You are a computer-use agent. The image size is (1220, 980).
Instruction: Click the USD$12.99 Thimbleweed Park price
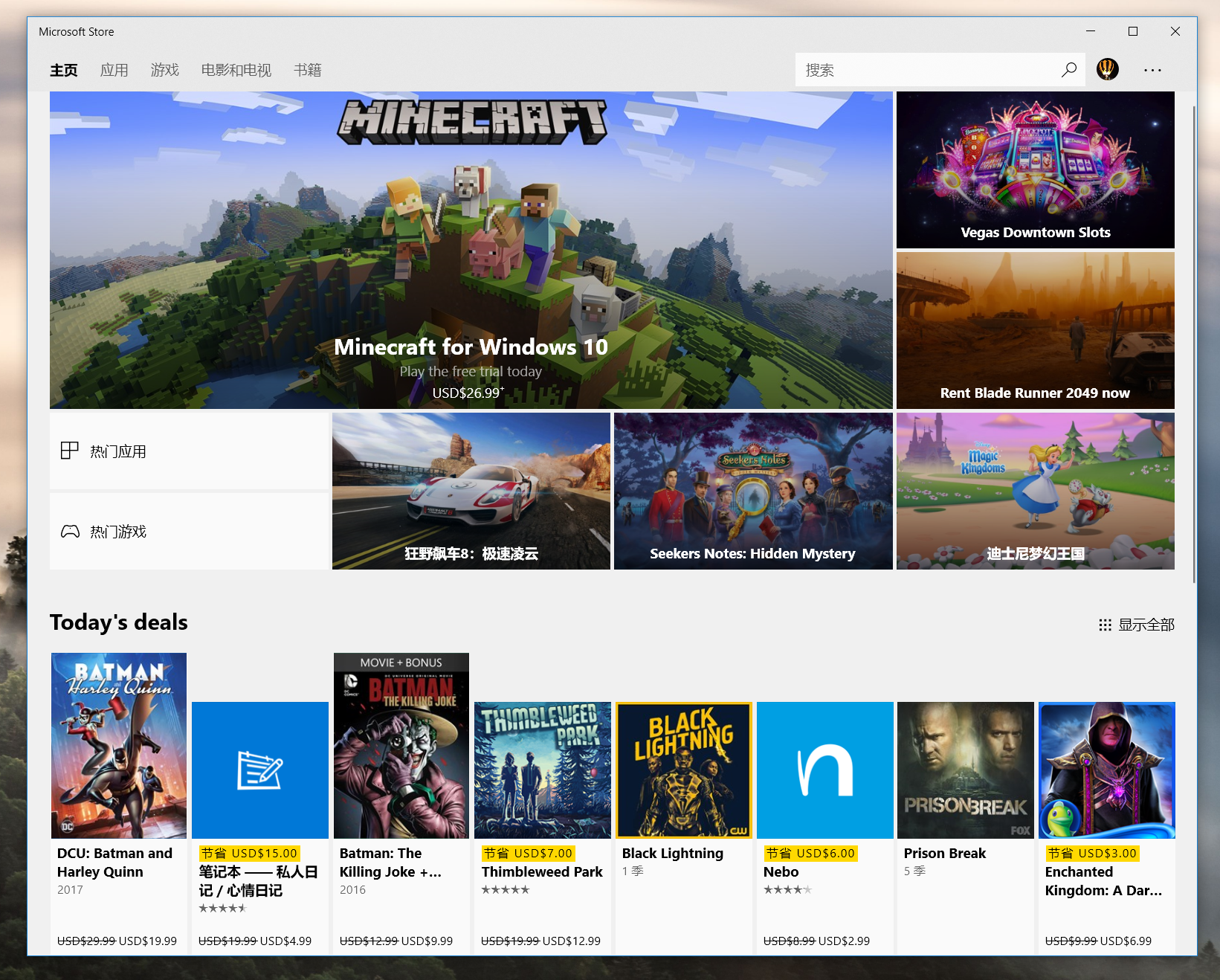tap(572, 941)
